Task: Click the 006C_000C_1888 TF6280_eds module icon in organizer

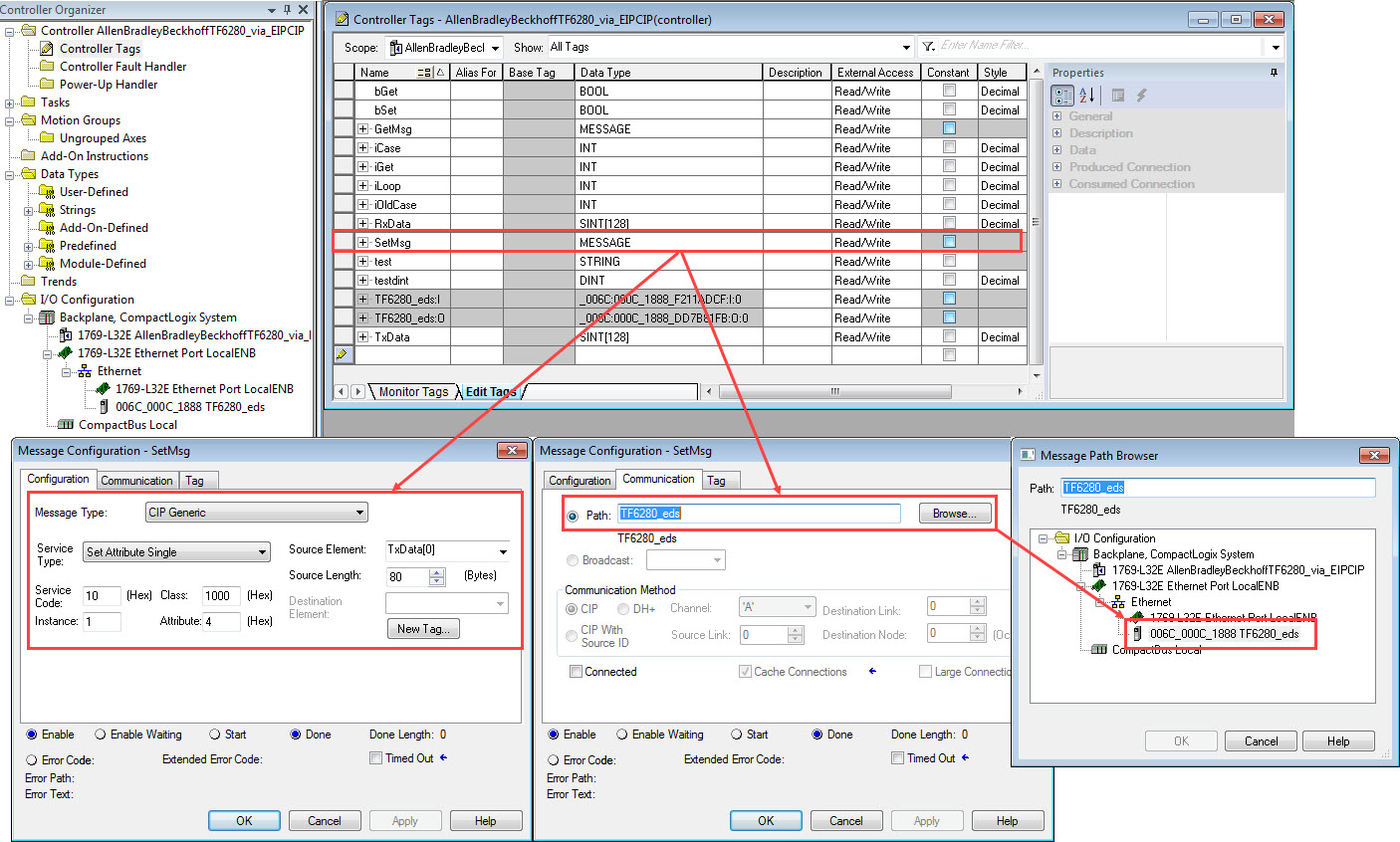Action: pos(104,406)
